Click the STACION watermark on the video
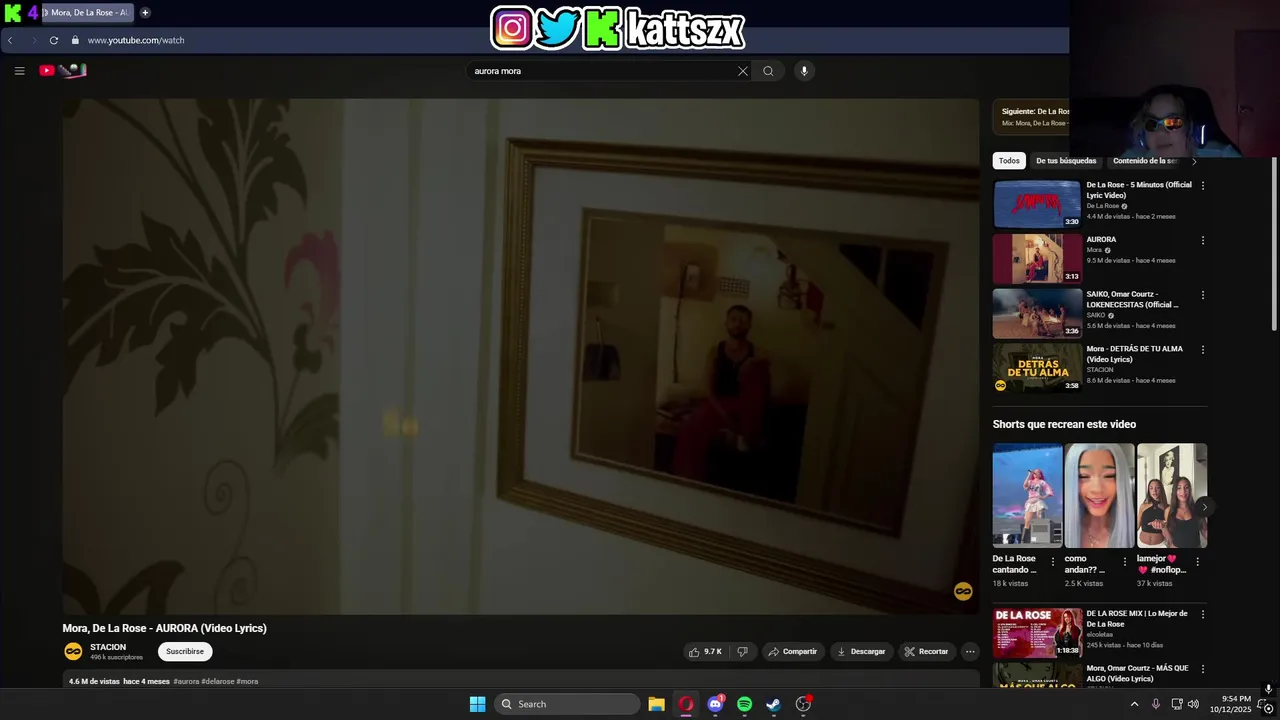Image resolution: width=1280 pixels, height=720 pixels. (x=963, y=592)
